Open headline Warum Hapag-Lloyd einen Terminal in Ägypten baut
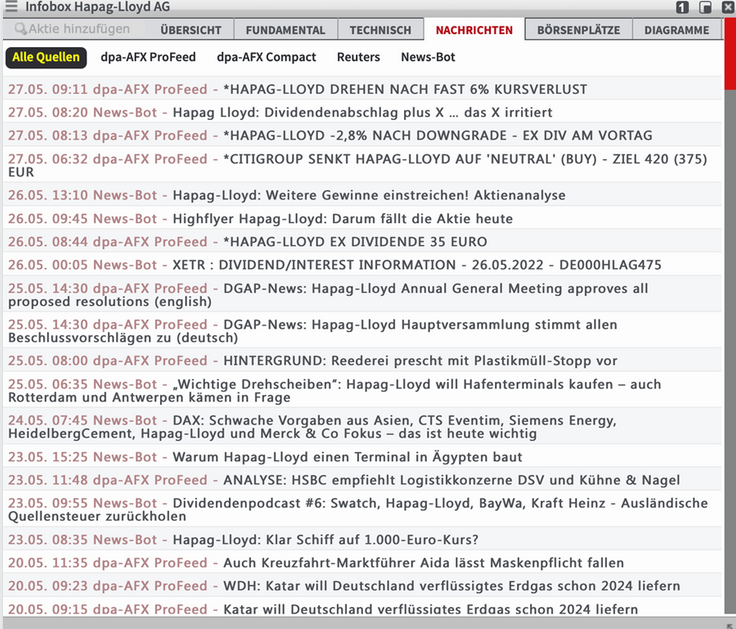The width and height of the screenshot is (736, 629). 362,456
